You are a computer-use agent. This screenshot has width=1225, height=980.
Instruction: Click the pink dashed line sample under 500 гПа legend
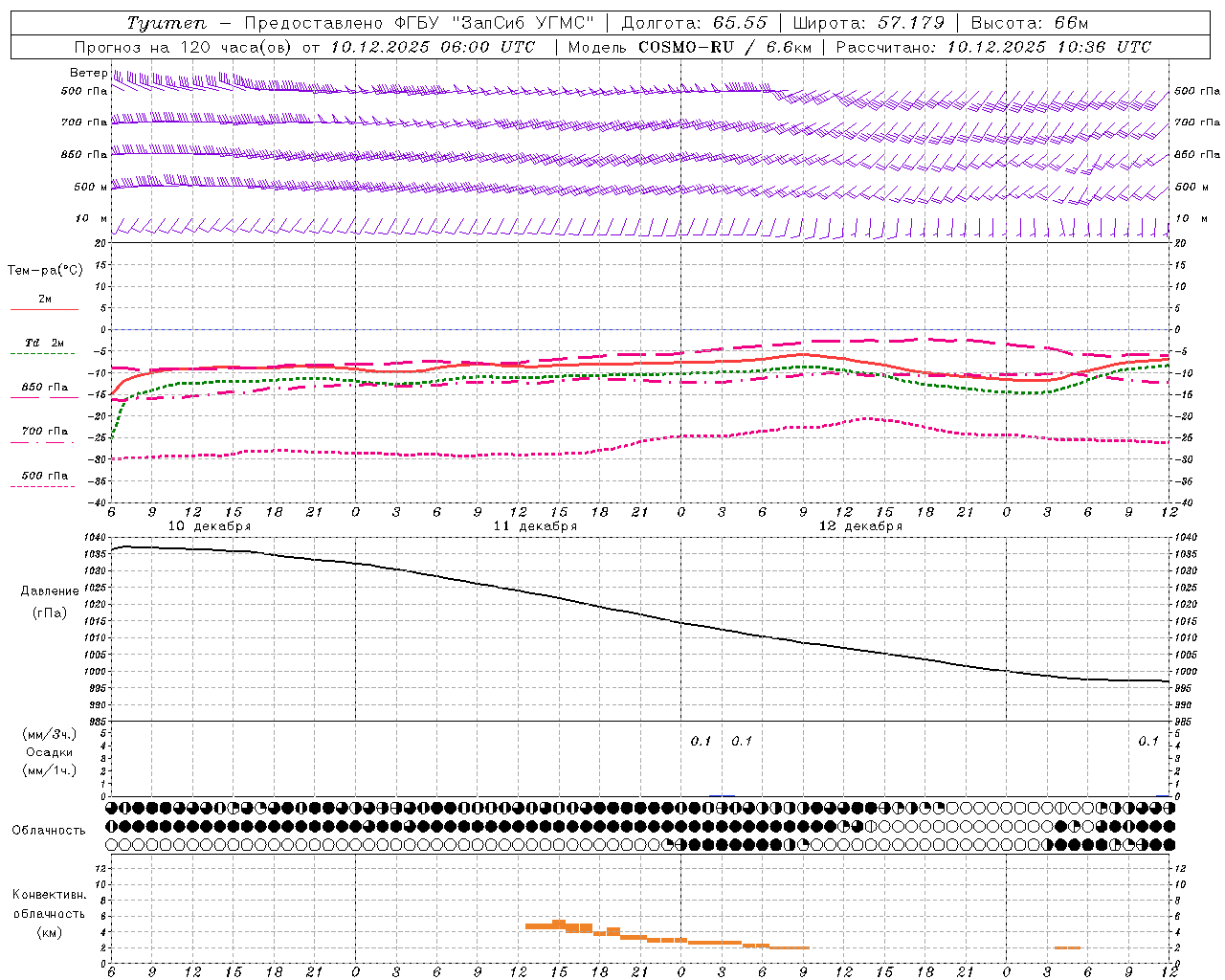click(x=43, y=486)
